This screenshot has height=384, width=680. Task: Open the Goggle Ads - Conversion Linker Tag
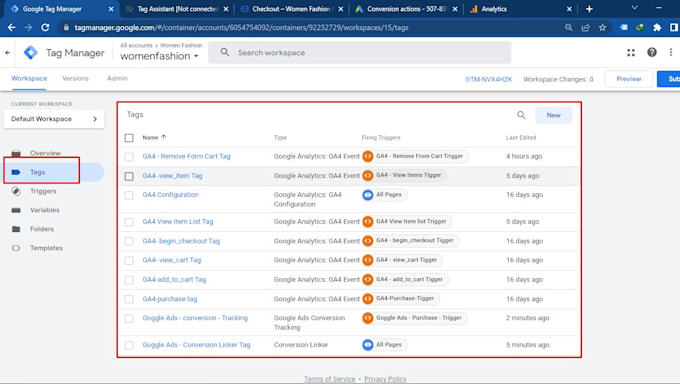coord(196,345)
